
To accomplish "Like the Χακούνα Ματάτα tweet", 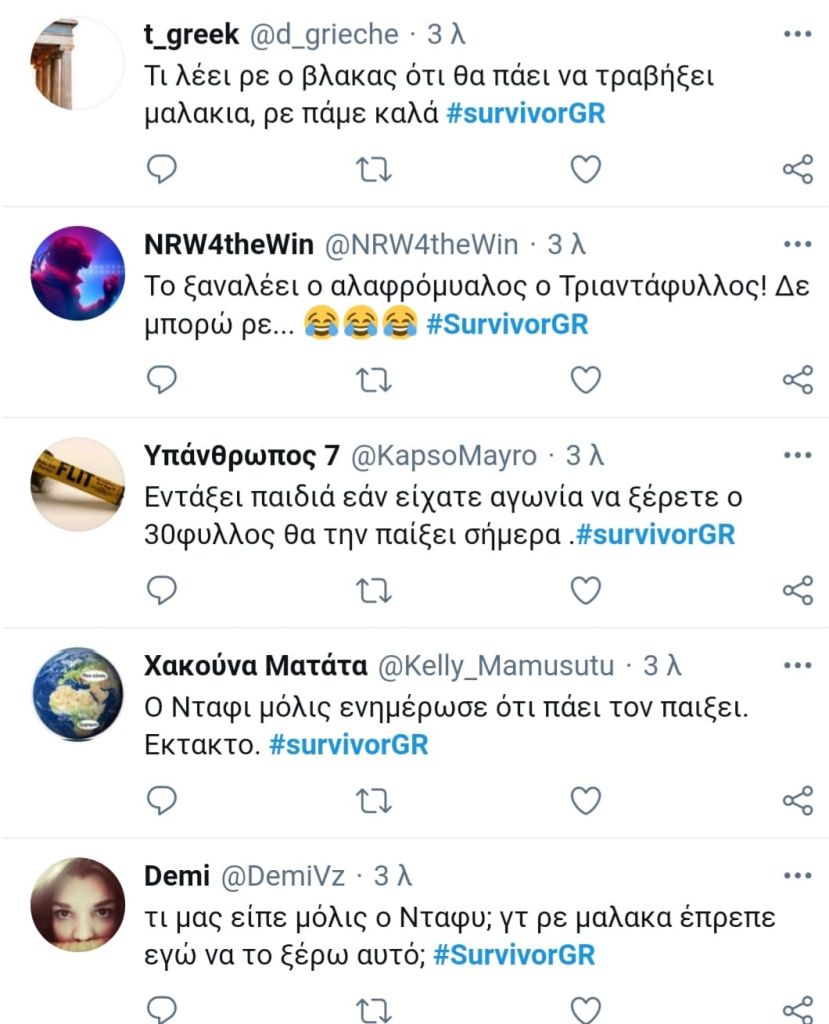I will [x=585, y=801].
